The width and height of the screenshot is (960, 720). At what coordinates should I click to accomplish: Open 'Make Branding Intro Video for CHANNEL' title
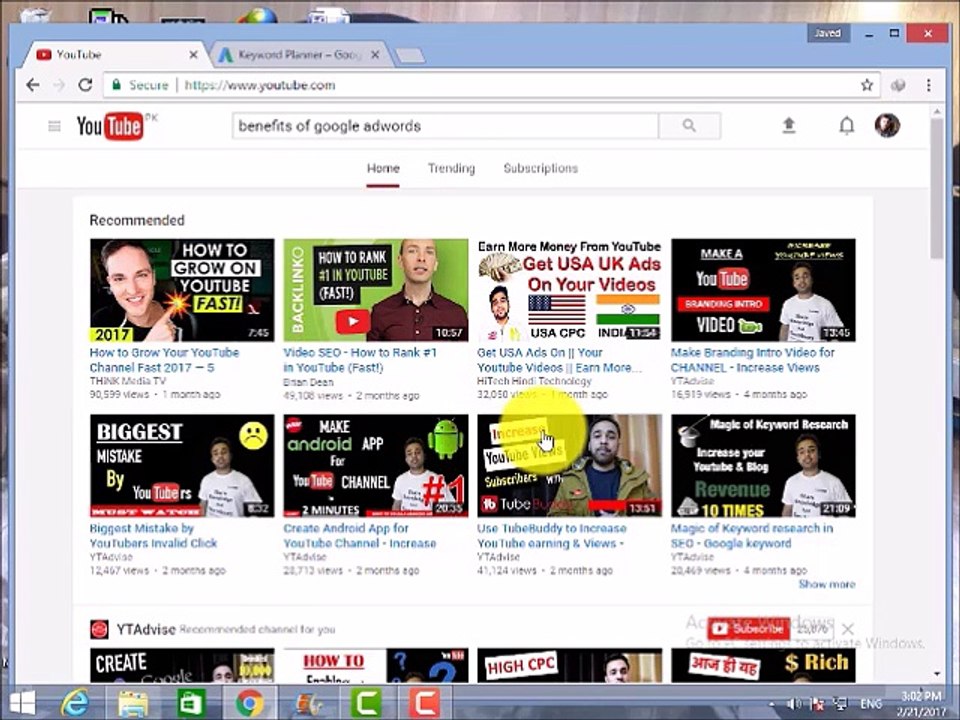coord(752,360)
